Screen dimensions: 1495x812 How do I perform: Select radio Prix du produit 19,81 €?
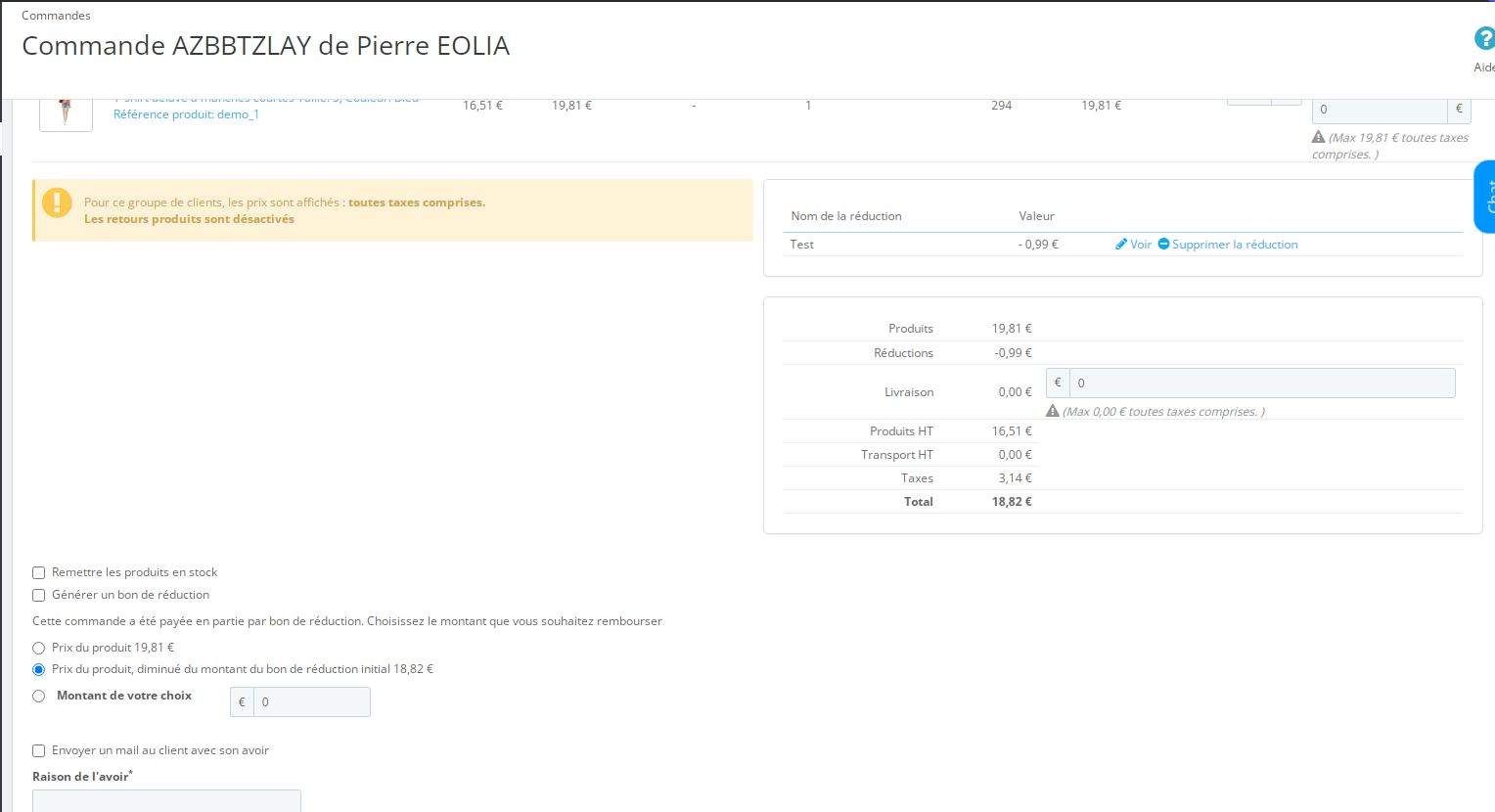(39, 649)
